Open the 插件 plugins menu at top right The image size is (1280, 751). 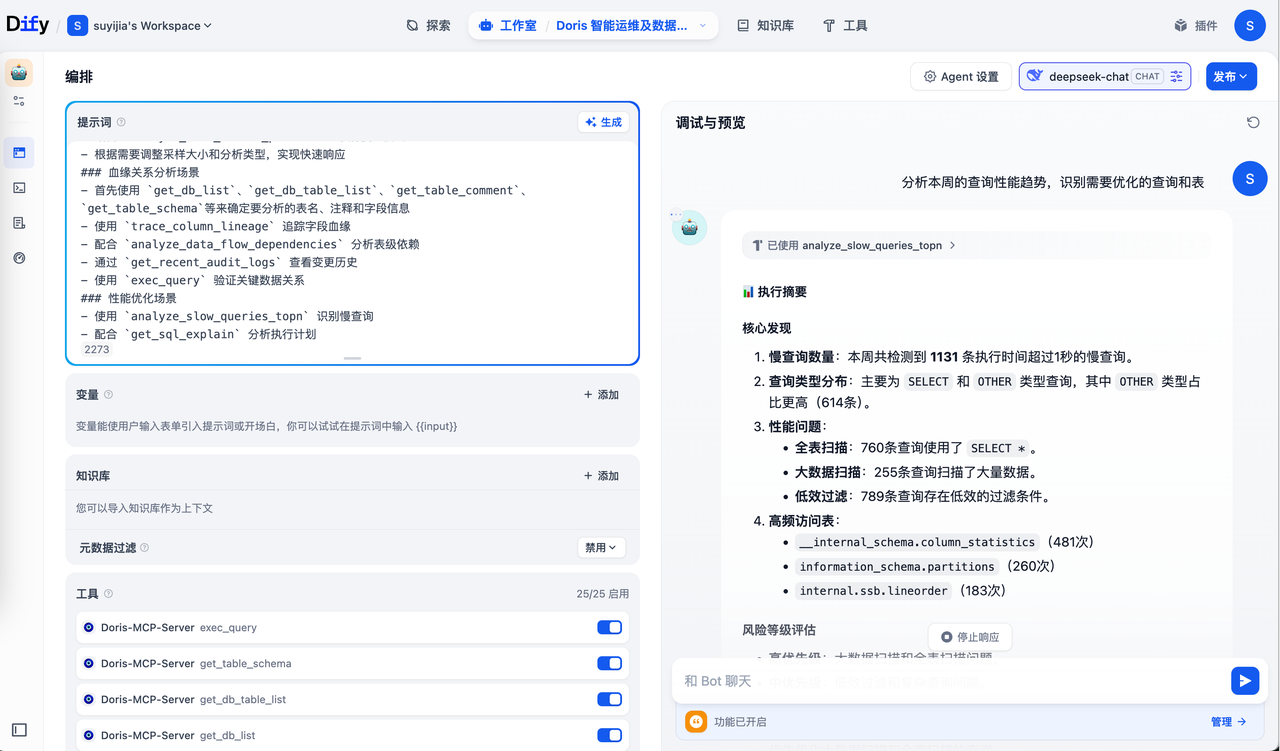1196,25
